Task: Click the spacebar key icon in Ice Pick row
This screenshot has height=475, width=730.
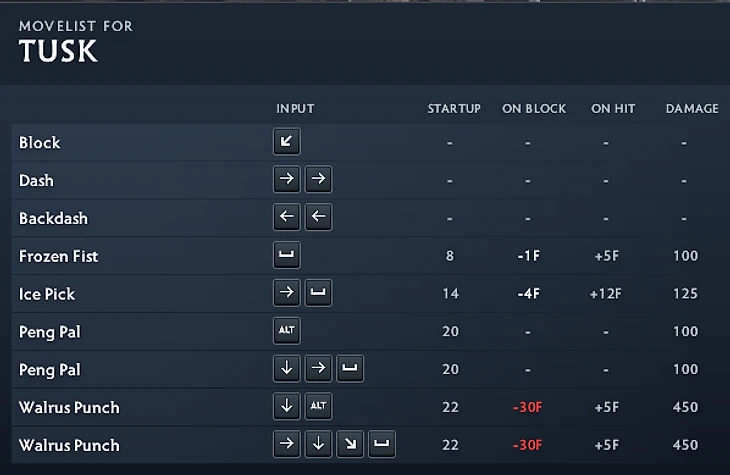Action: [318, 294]
